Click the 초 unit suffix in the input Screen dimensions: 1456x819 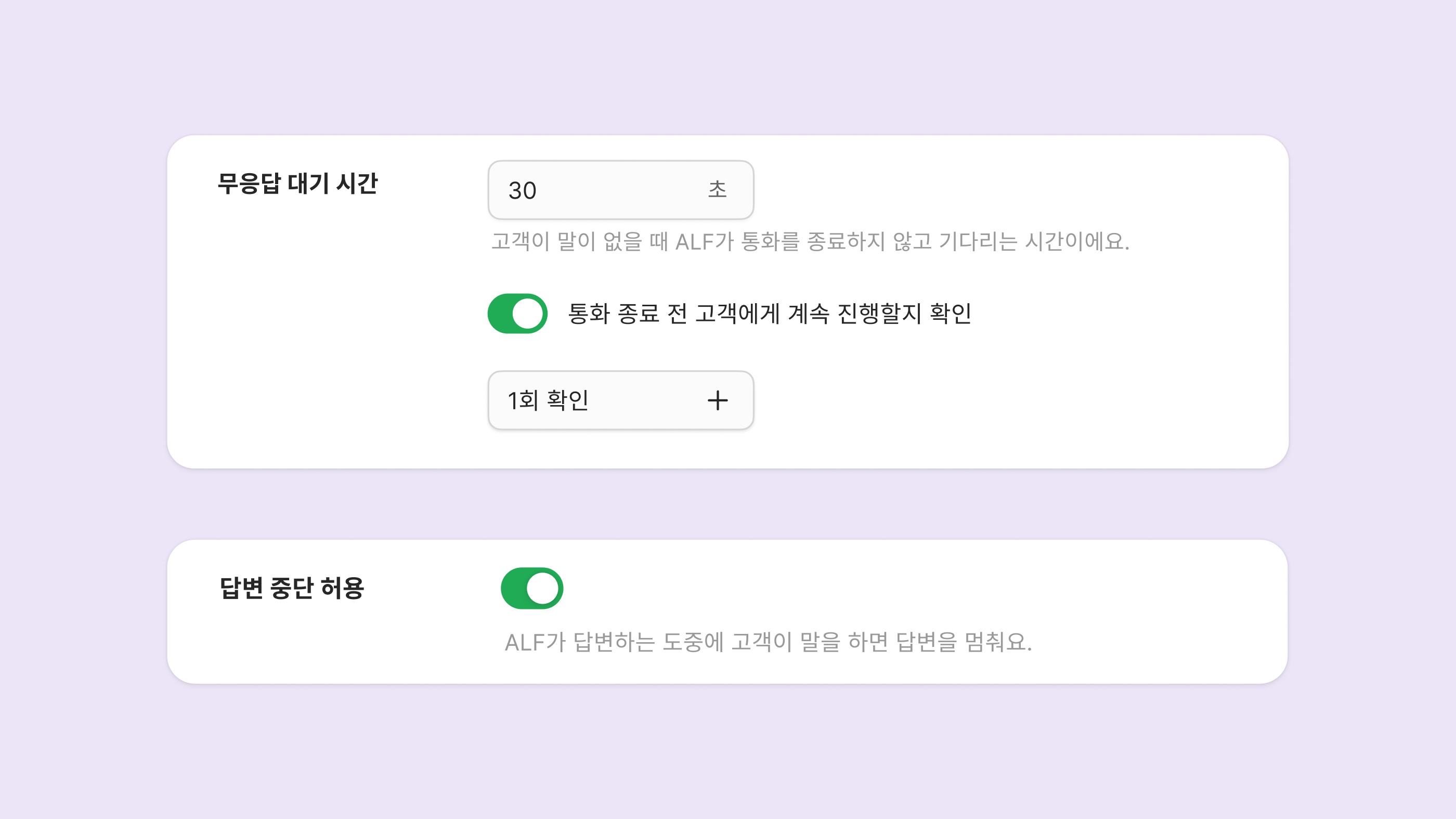(717, 189)
